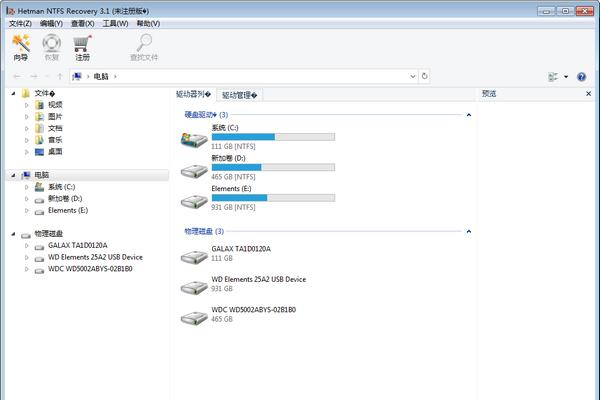Select the 物理磁盘 tree node label
Viewport: 600px width, 400px height.
pyautogui.click(x=49, y=234)
